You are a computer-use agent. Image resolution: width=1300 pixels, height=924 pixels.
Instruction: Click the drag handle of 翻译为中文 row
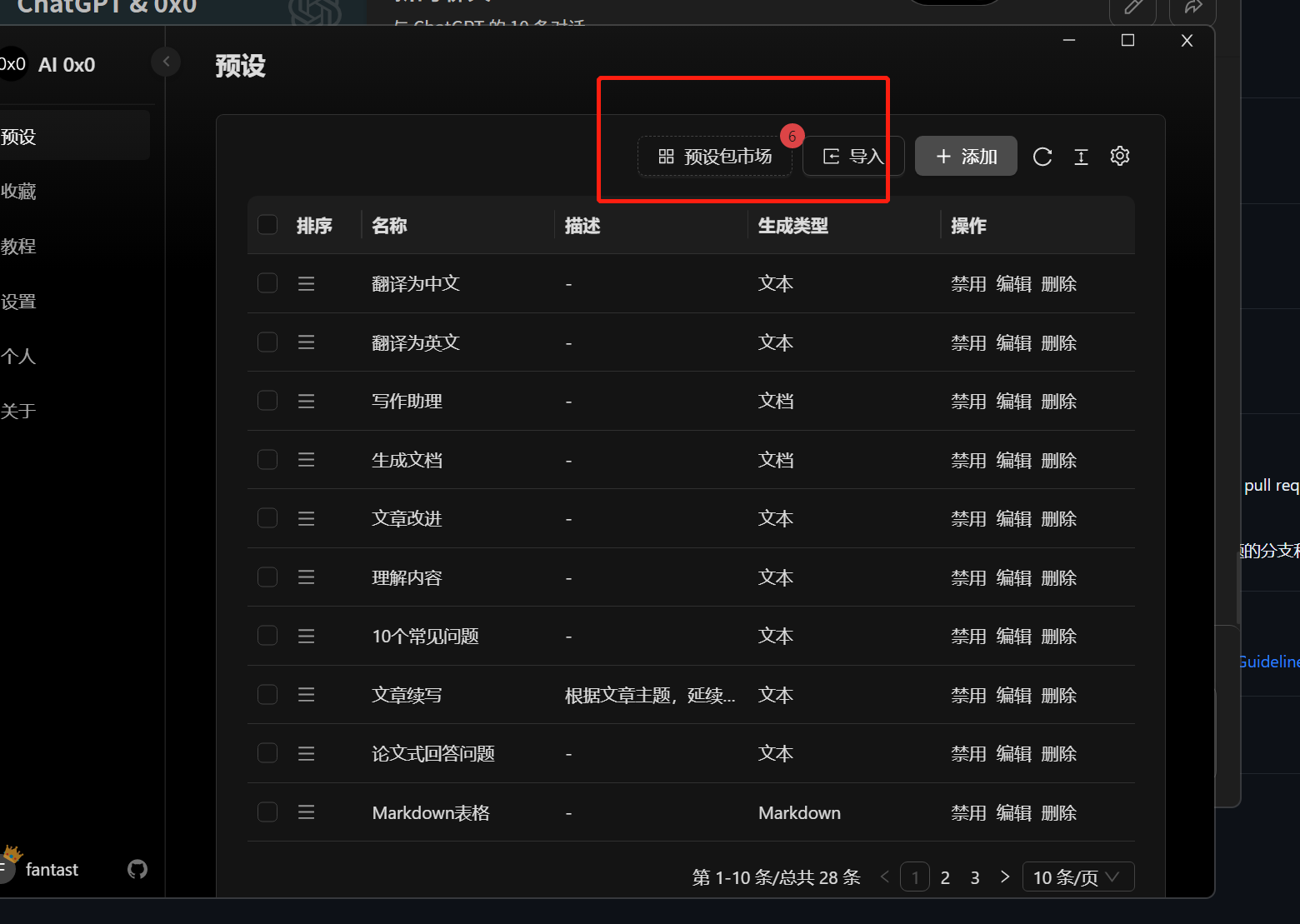click(x=306, y=283)
